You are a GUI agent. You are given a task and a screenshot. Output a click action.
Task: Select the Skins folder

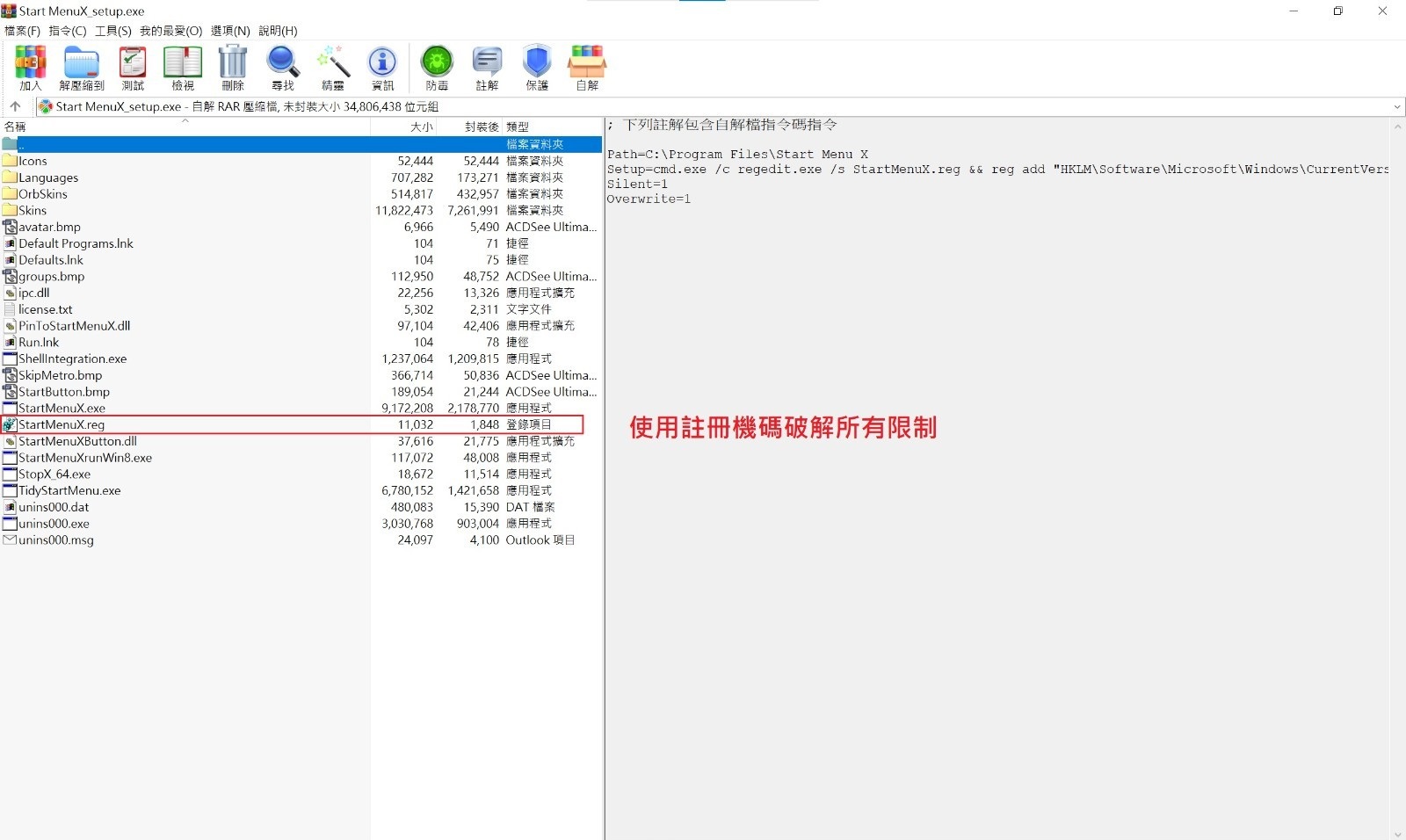pyautogui.click(x=301, y=210)
